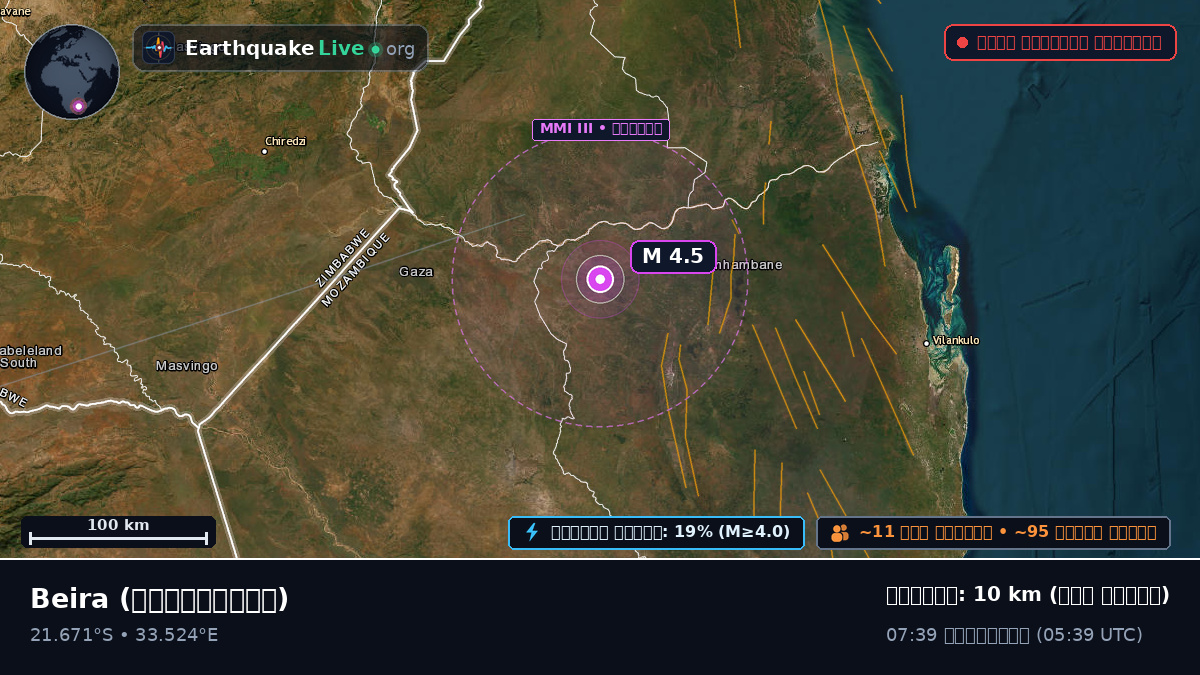Click the red live alert badge
The width and height of the screenshot is (1200, 675).
coord(1060,42)
